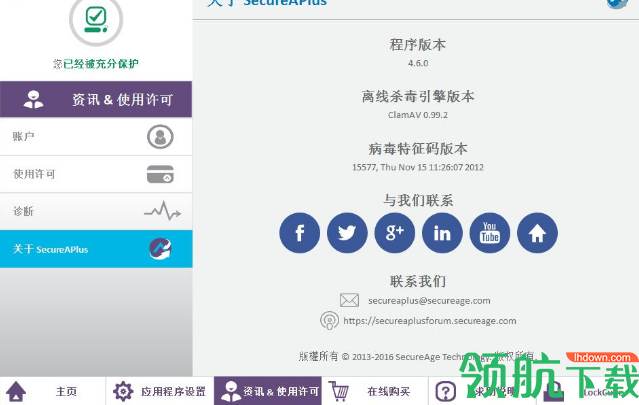Click the protection status checkmark icon
Viewport: 639px width, 405px height.
(96, 20)
